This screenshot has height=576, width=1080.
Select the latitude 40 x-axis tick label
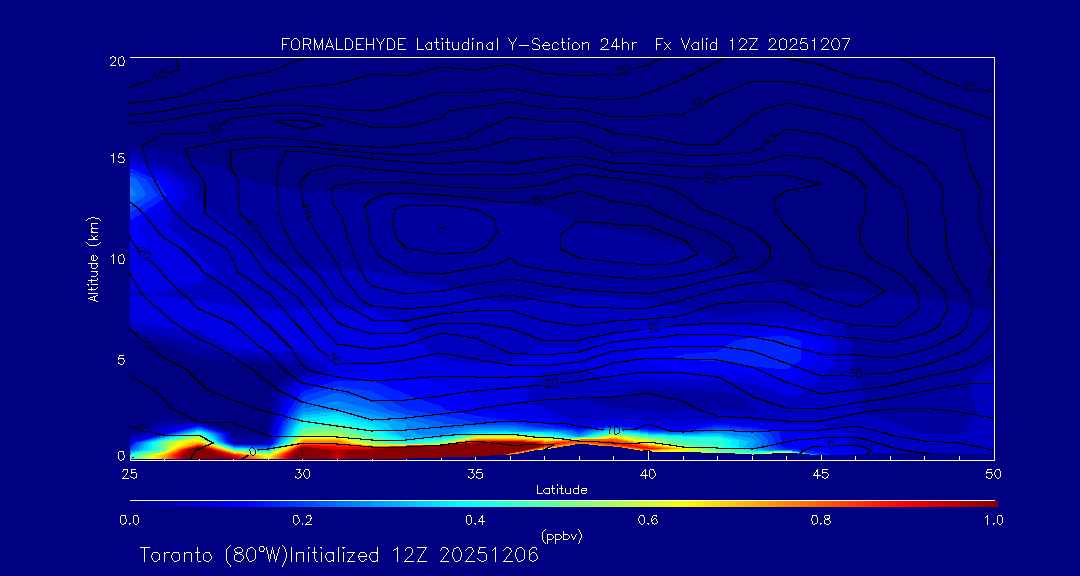[648, 473]
